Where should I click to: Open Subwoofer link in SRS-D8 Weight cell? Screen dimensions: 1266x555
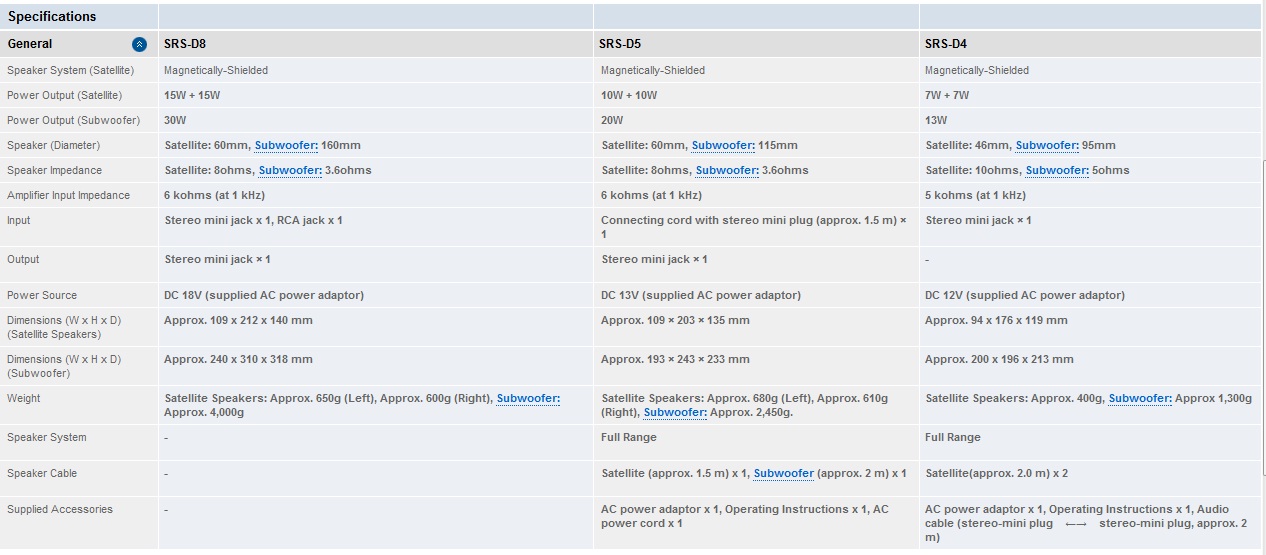528,398
